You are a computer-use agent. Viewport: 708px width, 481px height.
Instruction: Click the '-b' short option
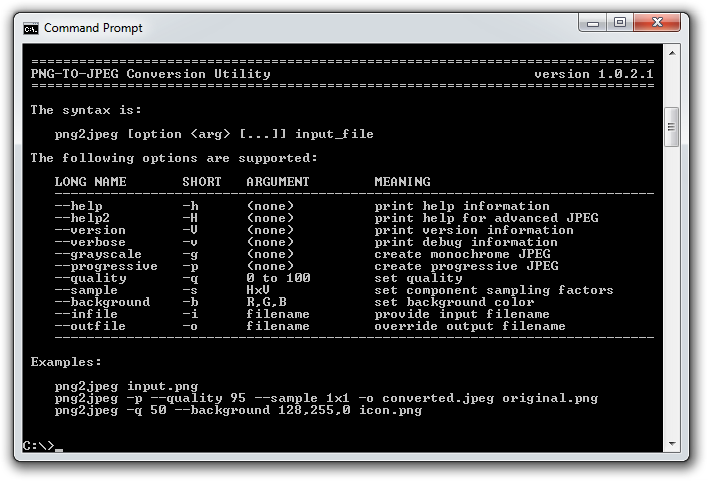point(191,302)
